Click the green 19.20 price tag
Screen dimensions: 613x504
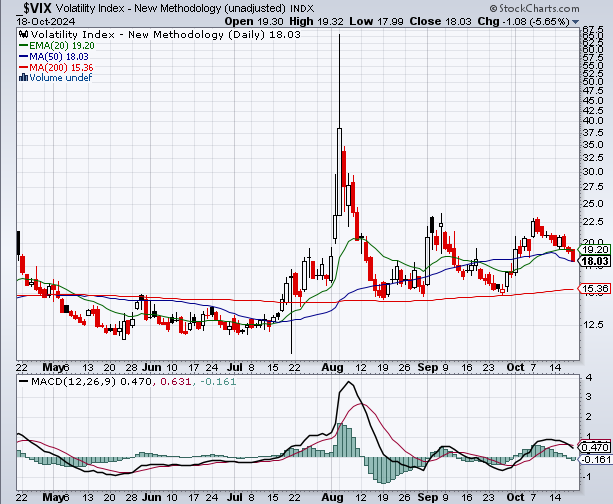(595, 250)
